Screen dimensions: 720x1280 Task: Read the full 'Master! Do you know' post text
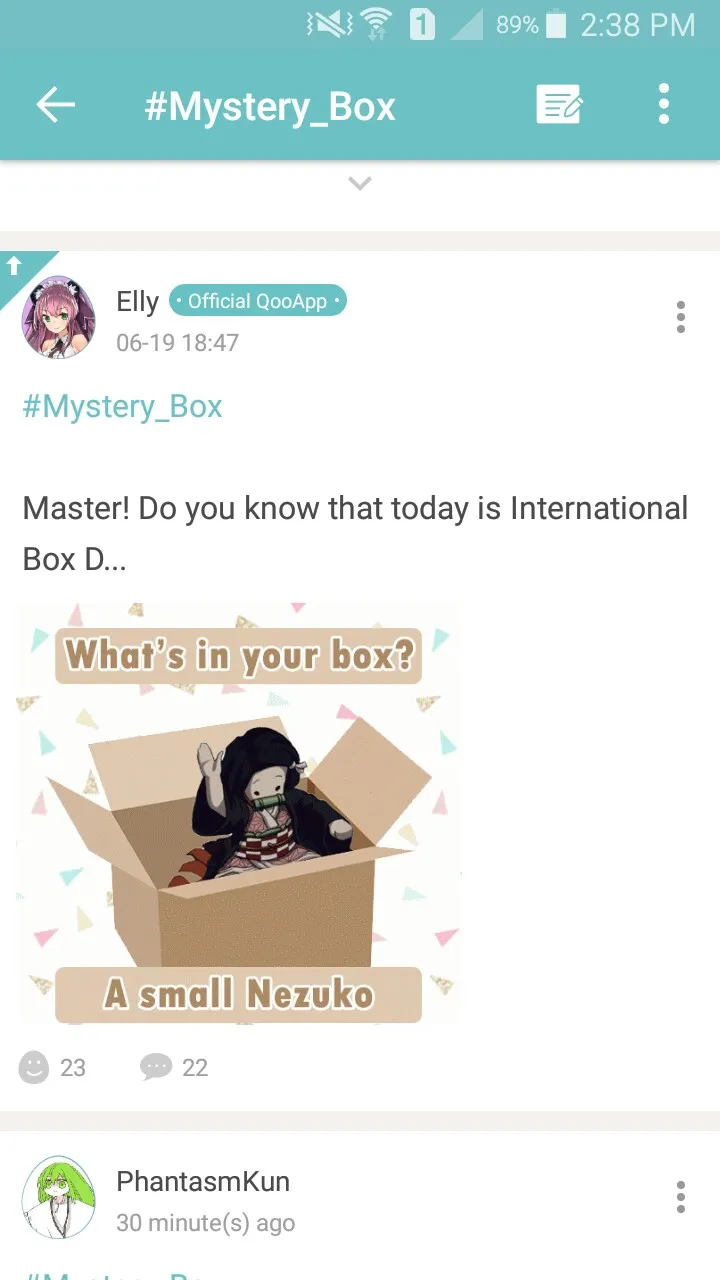click(355, 533)
